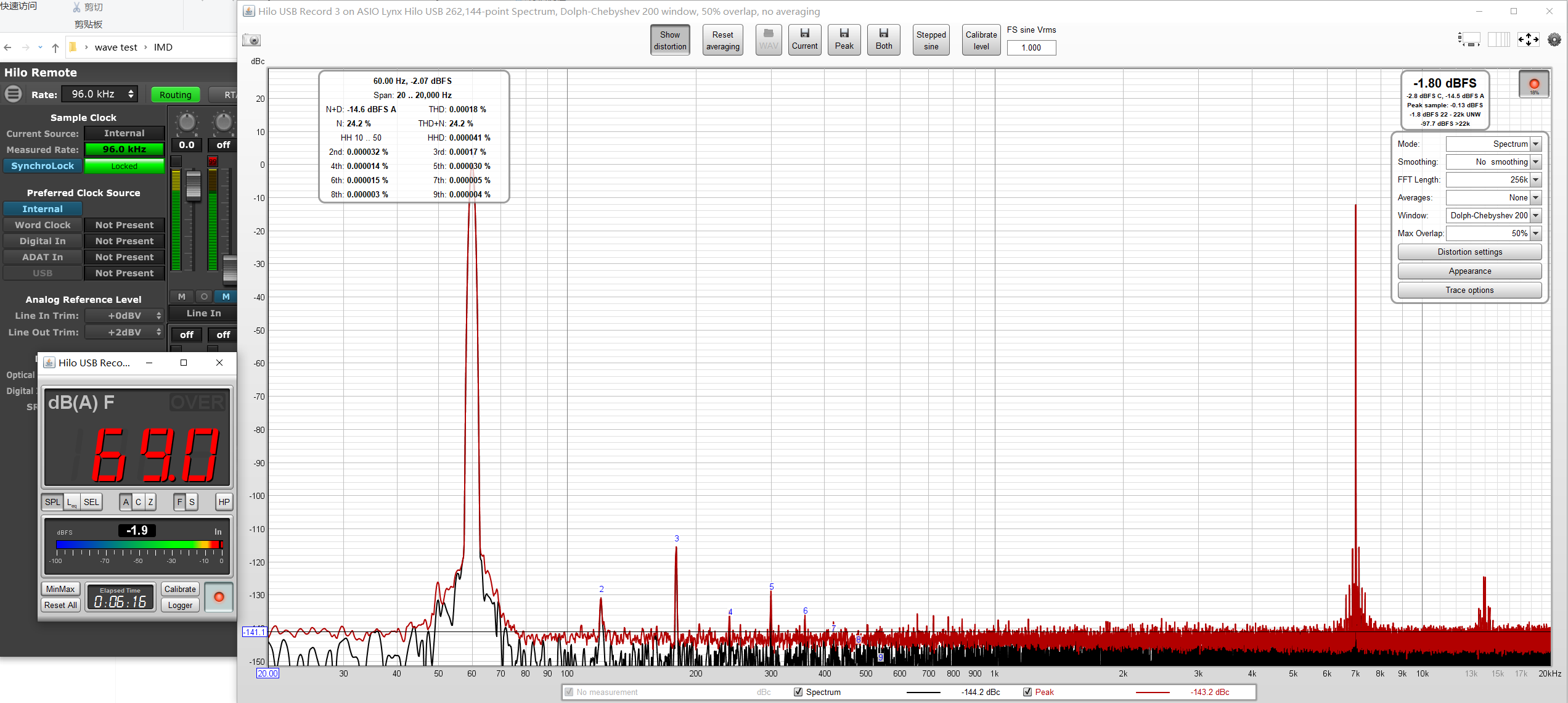Click 'wave test' in Explorer breadcrumb
Viewport: 1568px width, 703px height.
tap(116, 47)
